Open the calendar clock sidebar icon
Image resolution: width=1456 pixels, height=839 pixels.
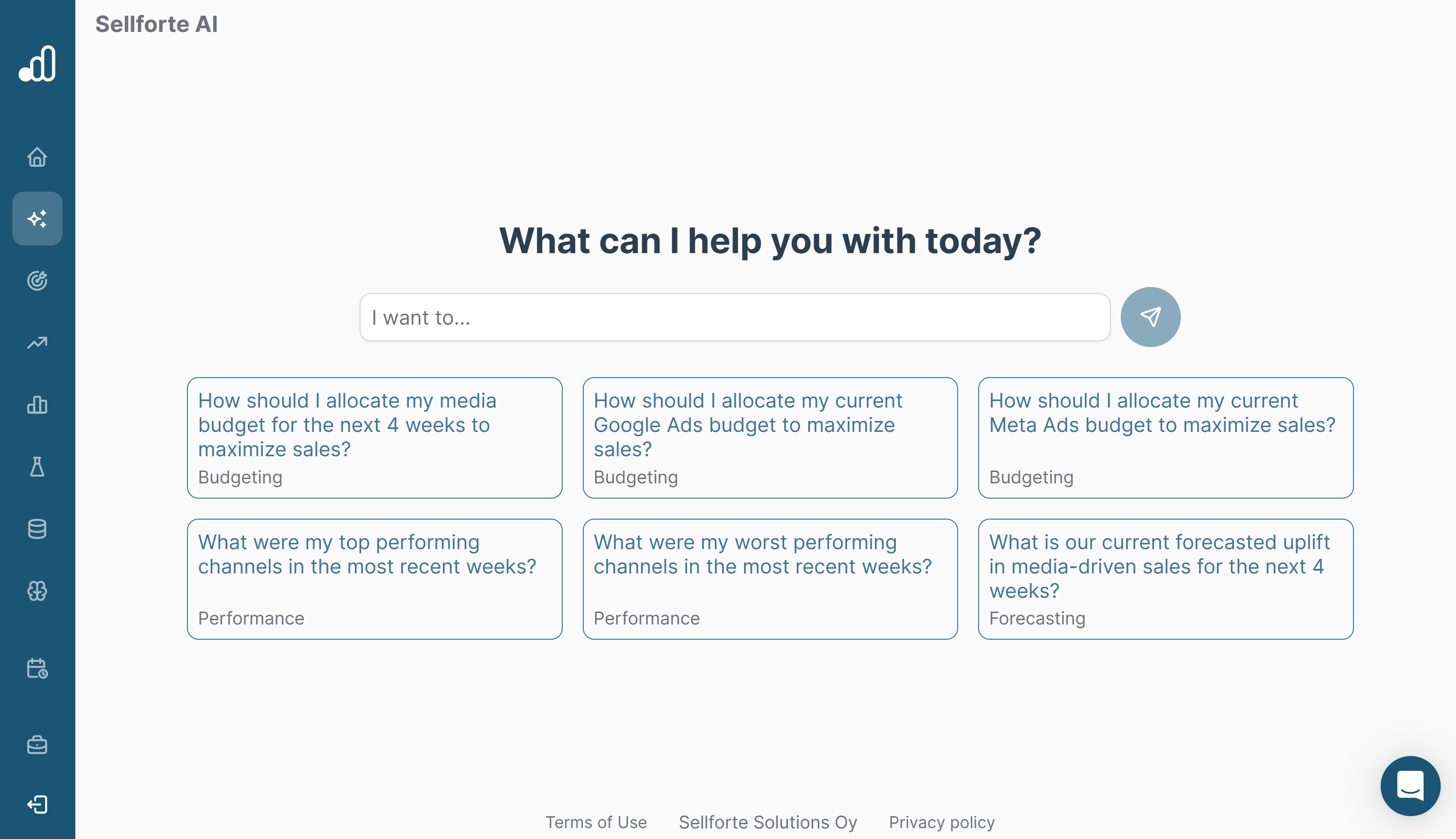click(38, 668)
